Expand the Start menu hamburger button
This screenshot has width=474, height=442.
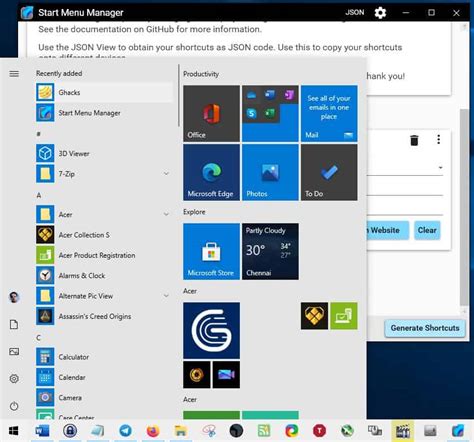(x=14, y=74)
